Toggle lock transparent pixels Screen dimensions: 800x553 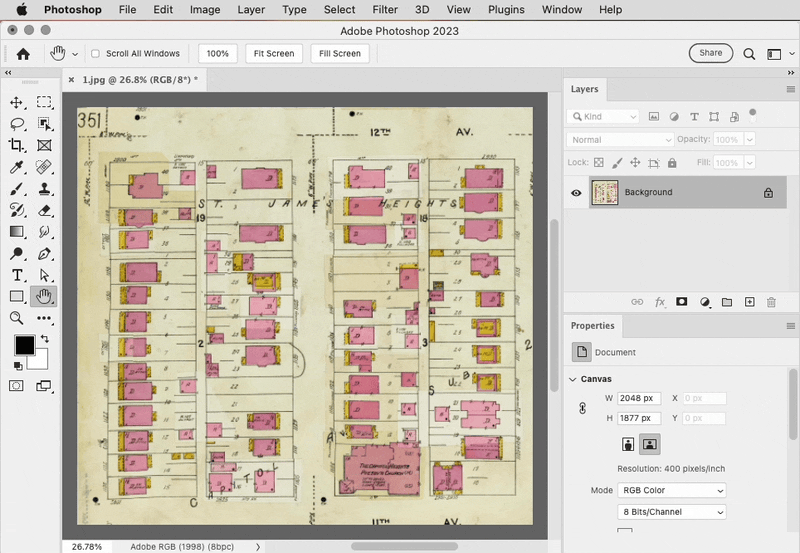click(x=599, y=163)
